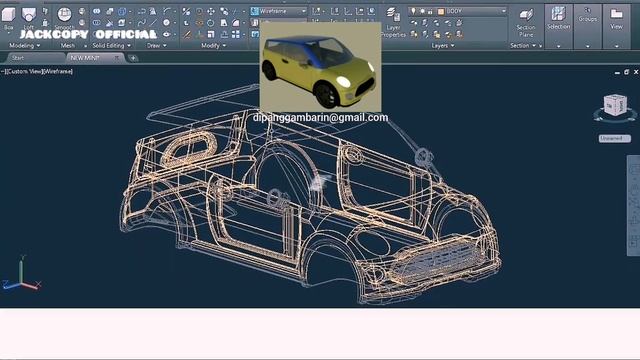Click the [Wireframe] viewport style control
Viewport: 640px width, 360px height.
pos(57,71)
